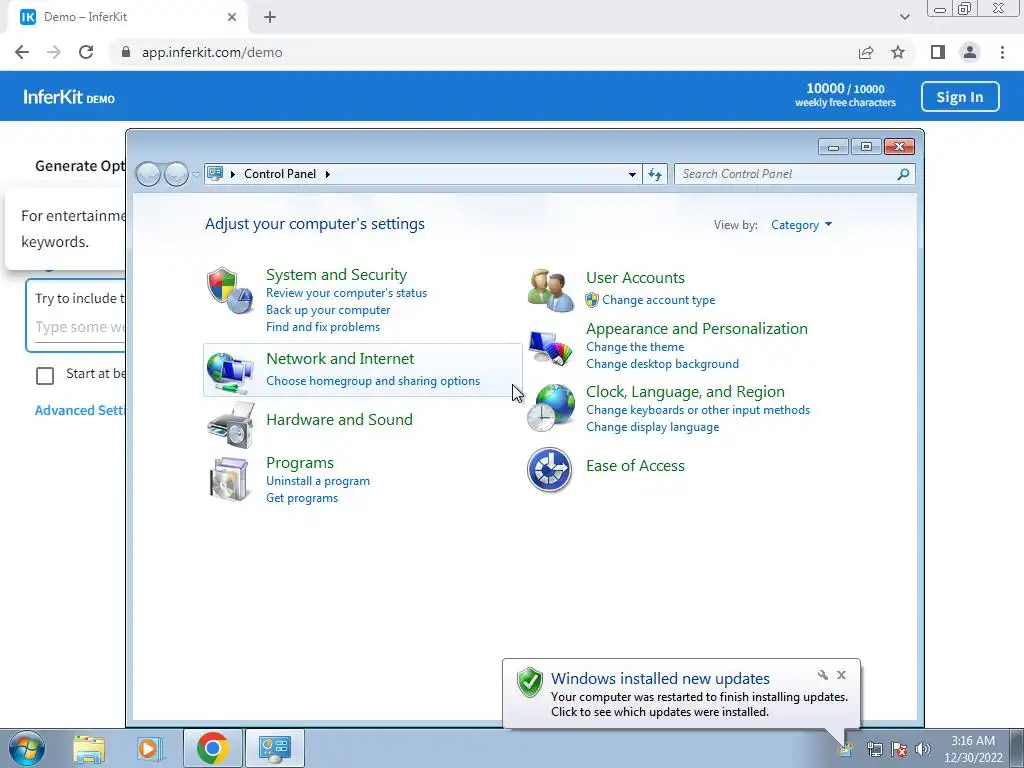Open the Ease of Access icon

tap(549, 470)
